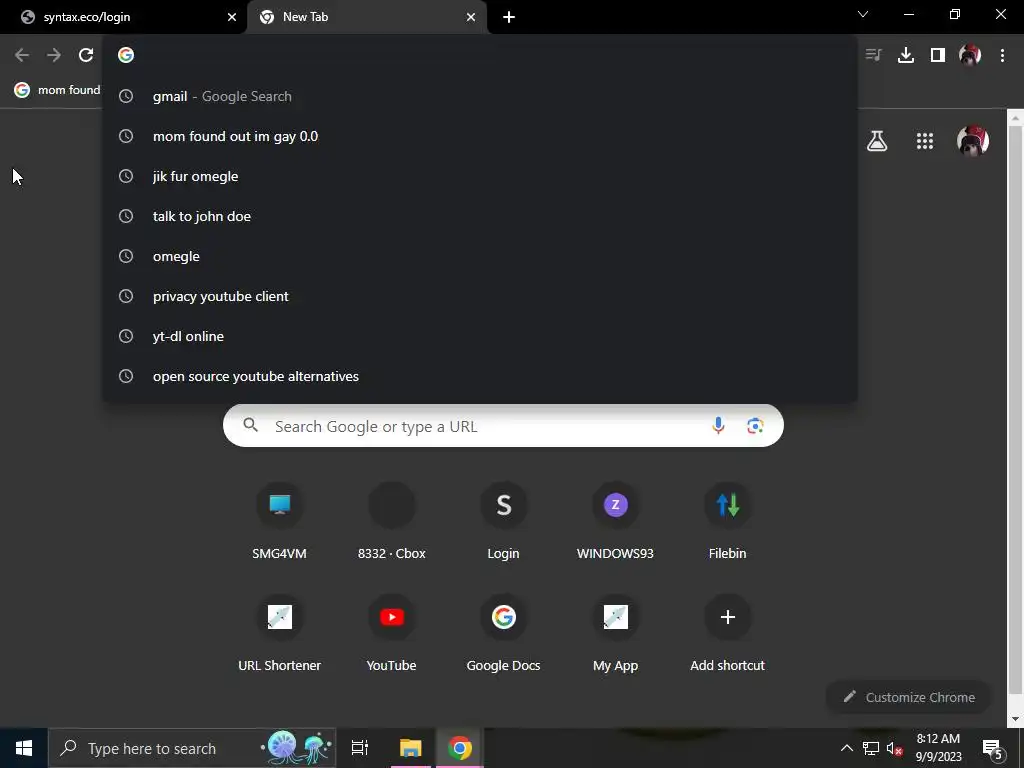
Task: Open Search Labs flask icon
Action: (876, 140)
